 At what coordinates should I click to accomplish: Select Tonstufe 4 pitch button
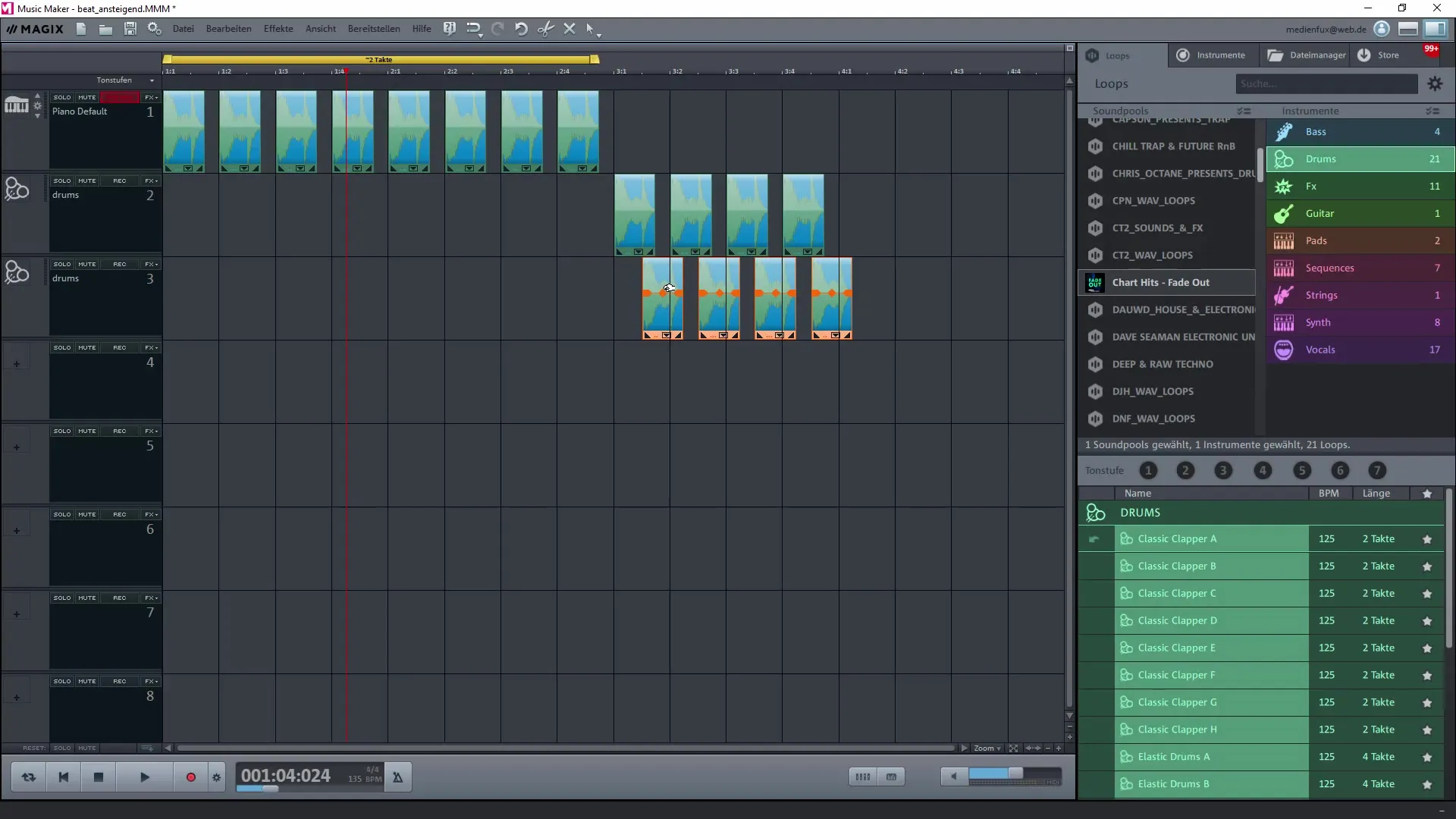(1263, 471)
